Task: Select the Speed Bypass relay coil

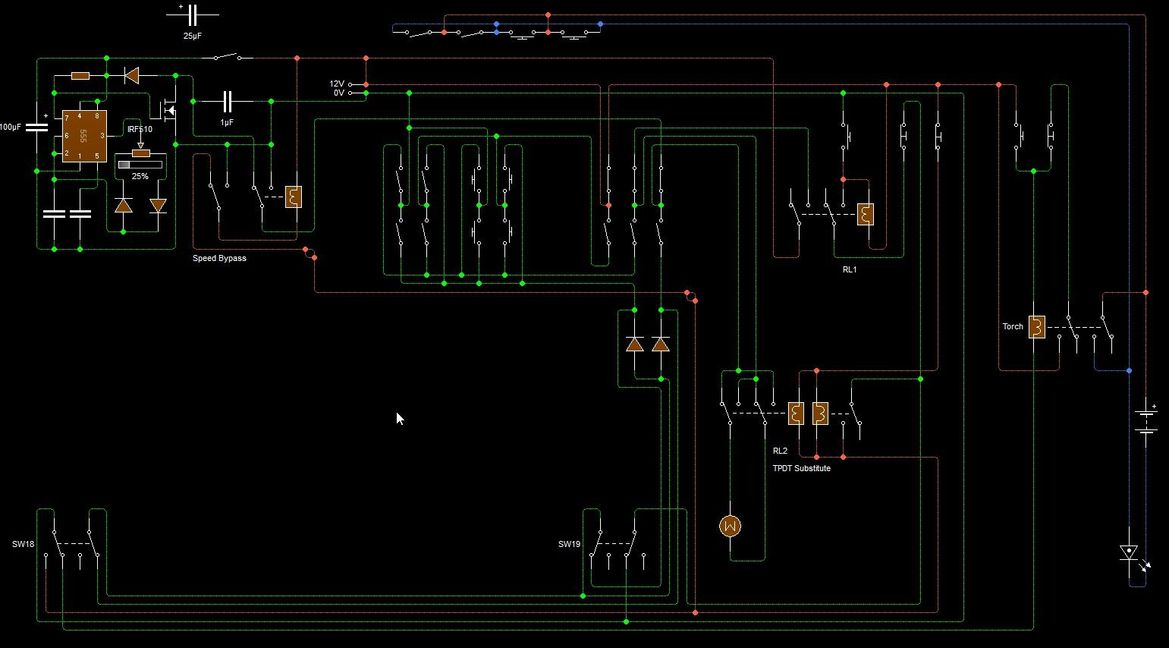Action: (x=293, y=197)
